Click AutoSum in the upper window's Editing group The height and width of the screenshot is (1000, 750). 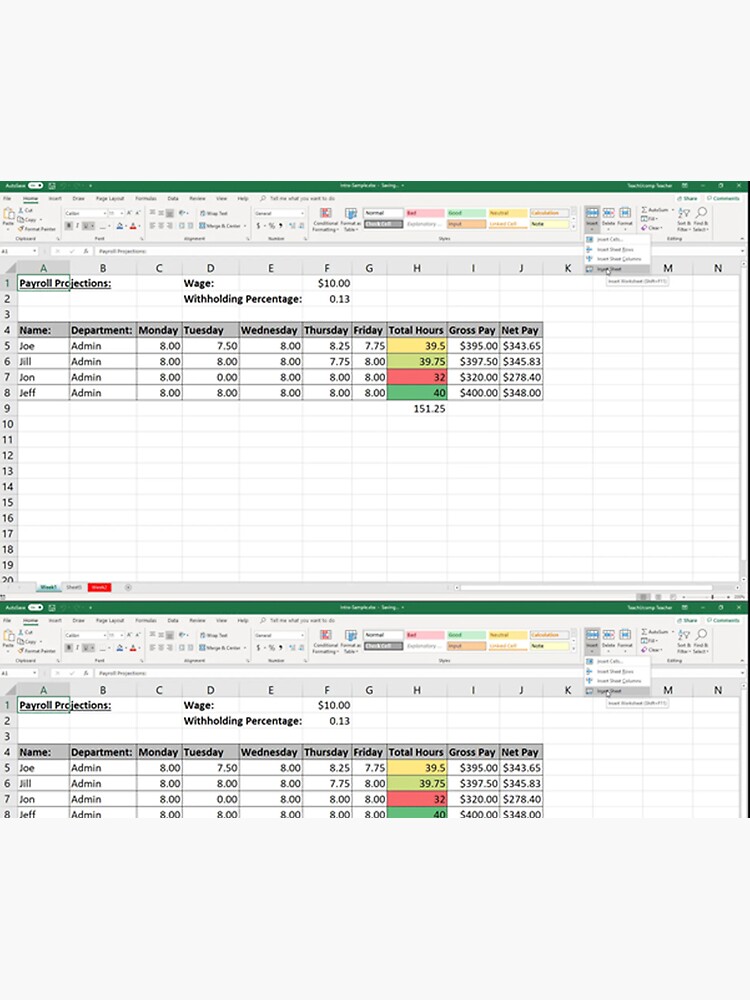pyautogui.click(x=656, y=210)
